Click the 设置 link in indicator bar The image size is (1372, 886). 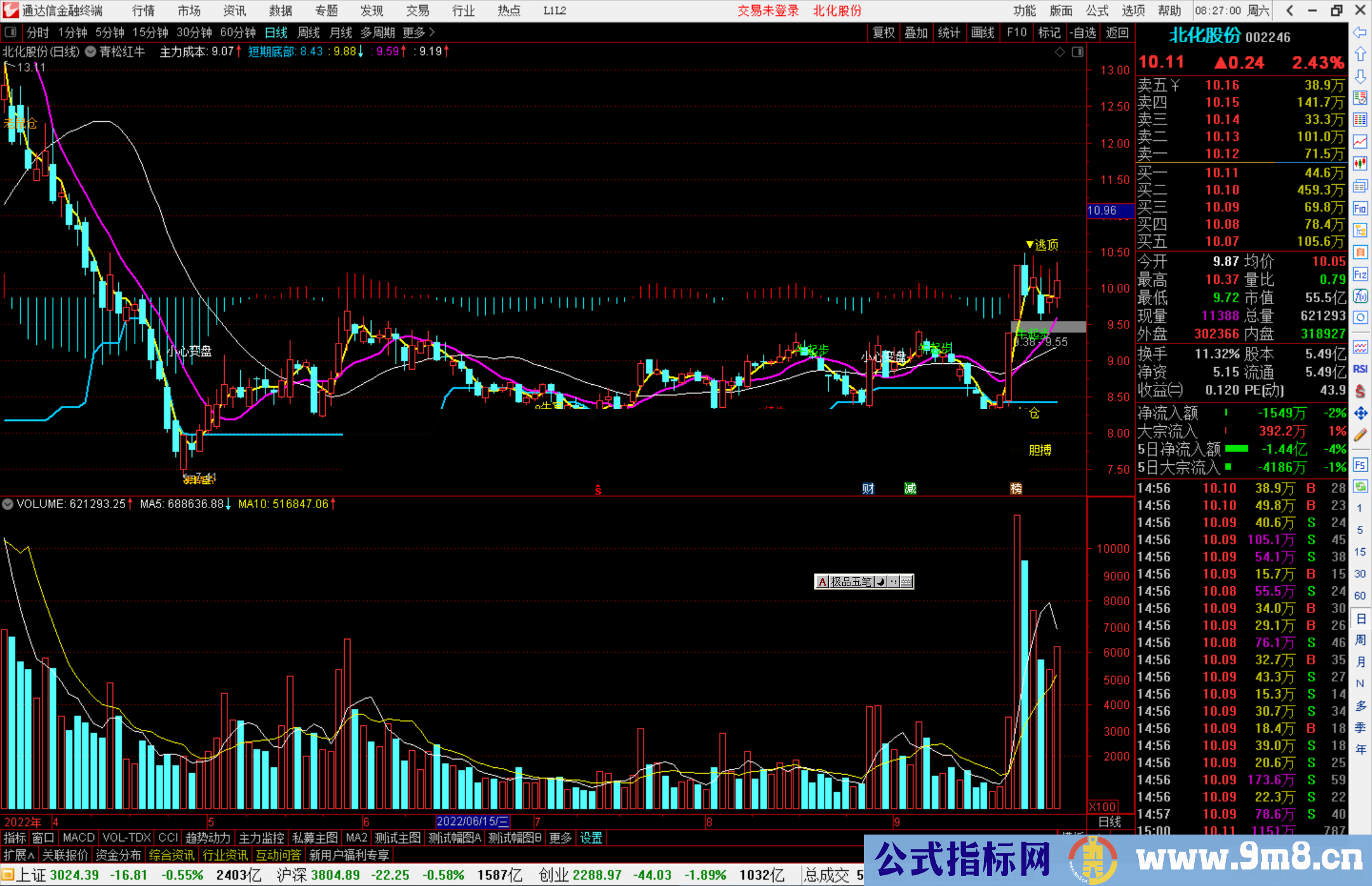[x=591, y=838]
